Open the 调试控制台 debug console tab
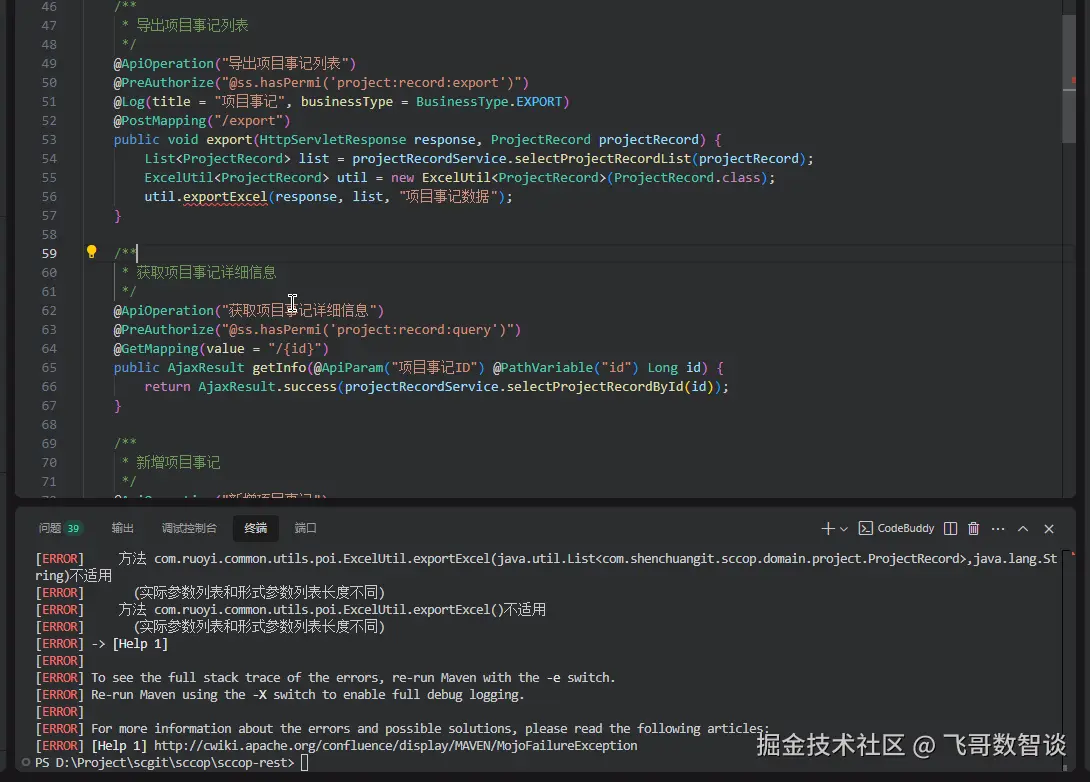The height and width of the screenshot is (782, 1090). pyautogui.click(x=189, y=528)
